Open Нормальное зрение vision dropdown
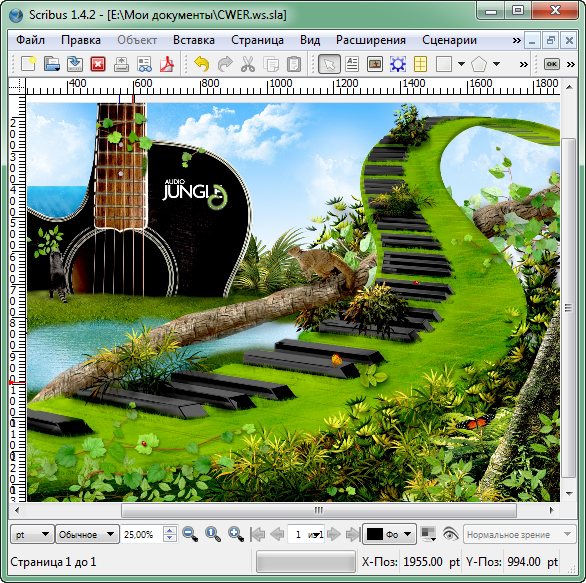 click(519, 534)
